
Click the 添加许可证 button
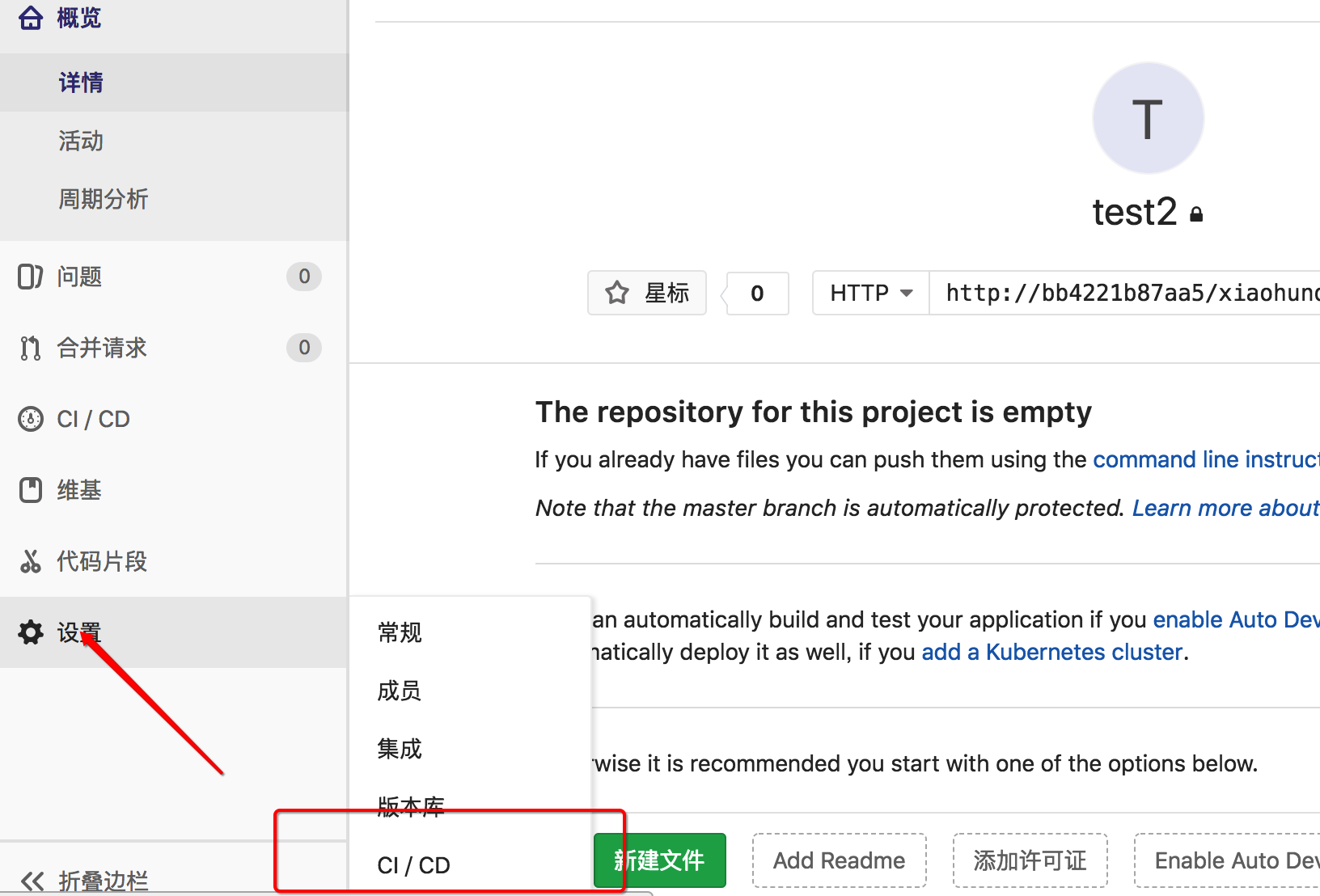point(1030,860)
